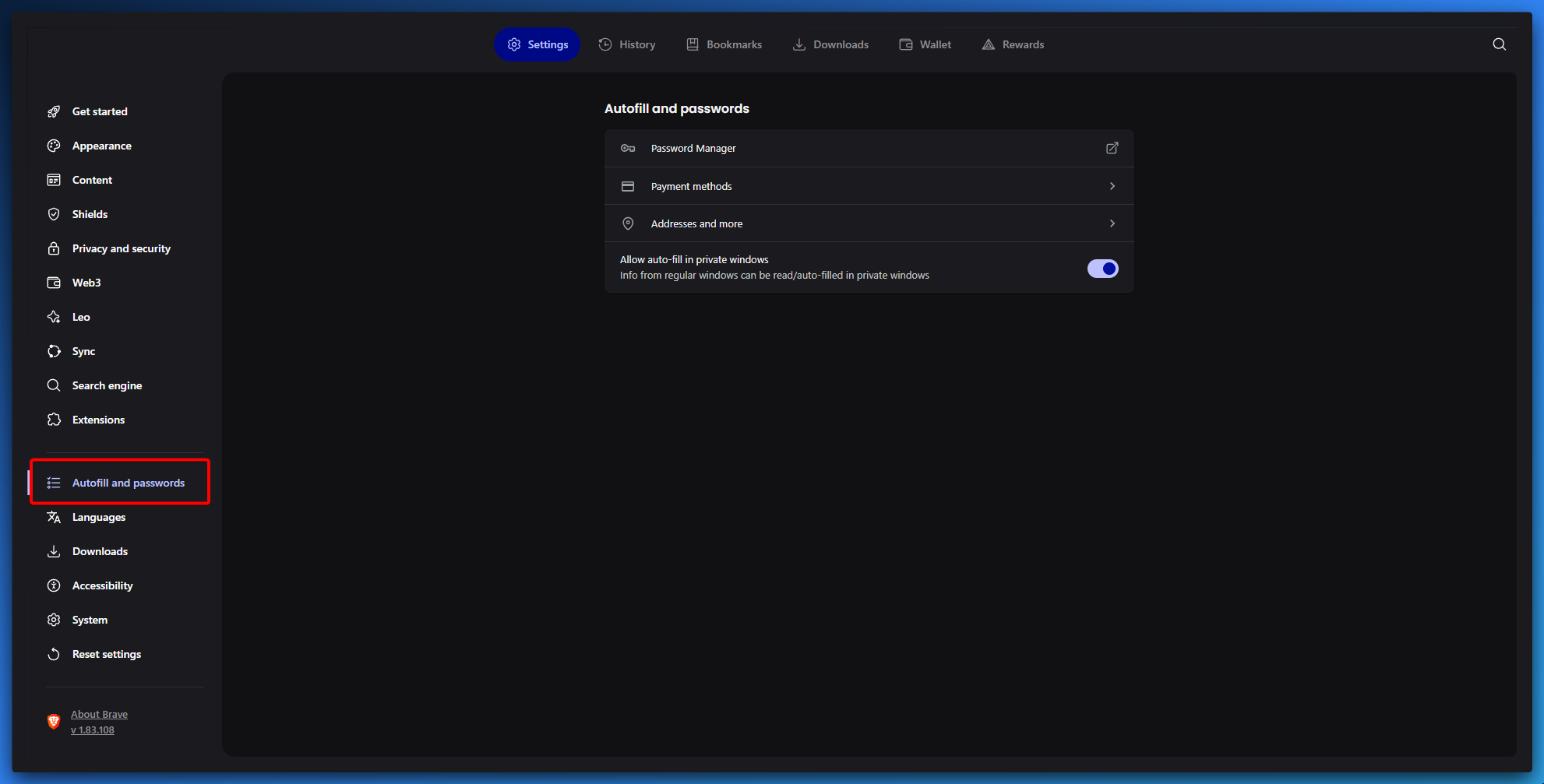1544x784 pixels.
Task: Open Password Manager external link icon
Action: (1112, 148)
